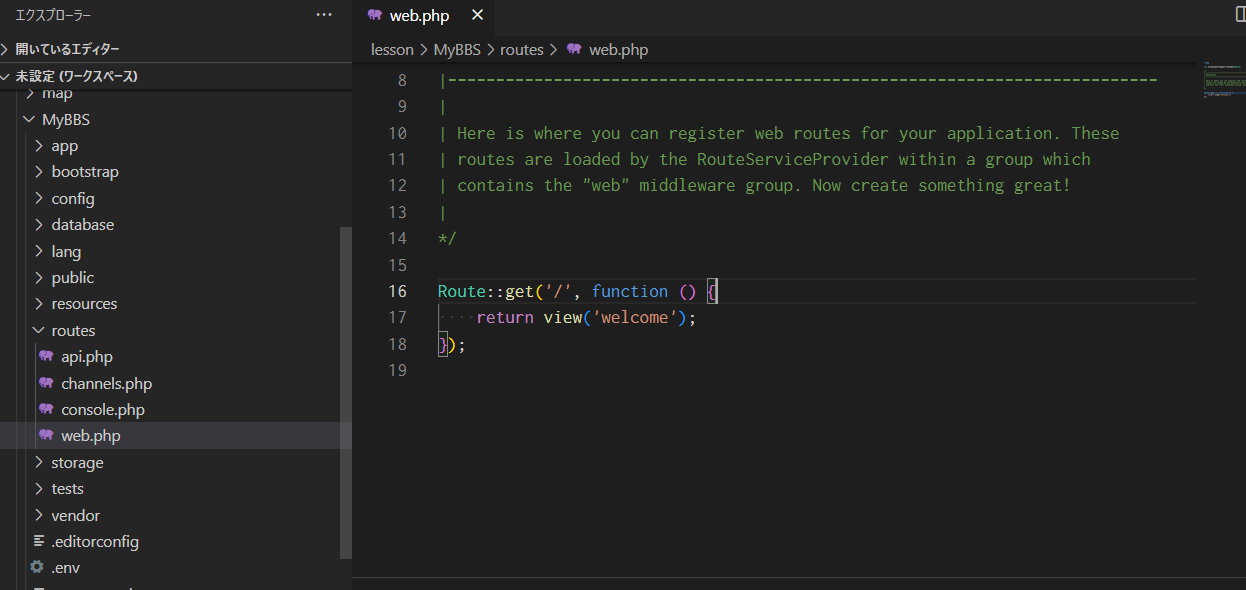Collapse the MyBBS folder
Screen dimensions: 1246x590
65,120
